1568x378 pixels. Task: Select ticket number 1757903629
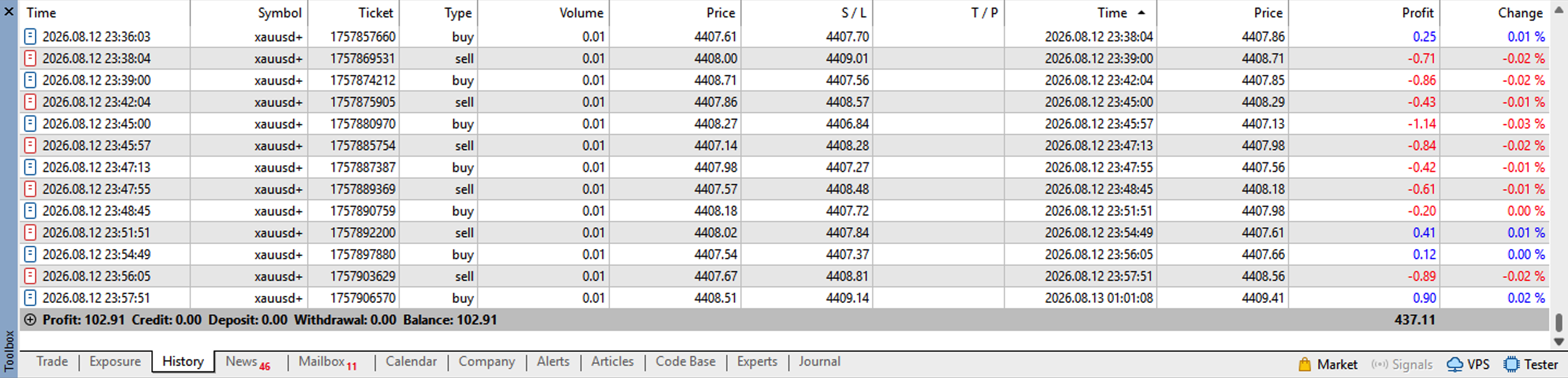(363, 276)
